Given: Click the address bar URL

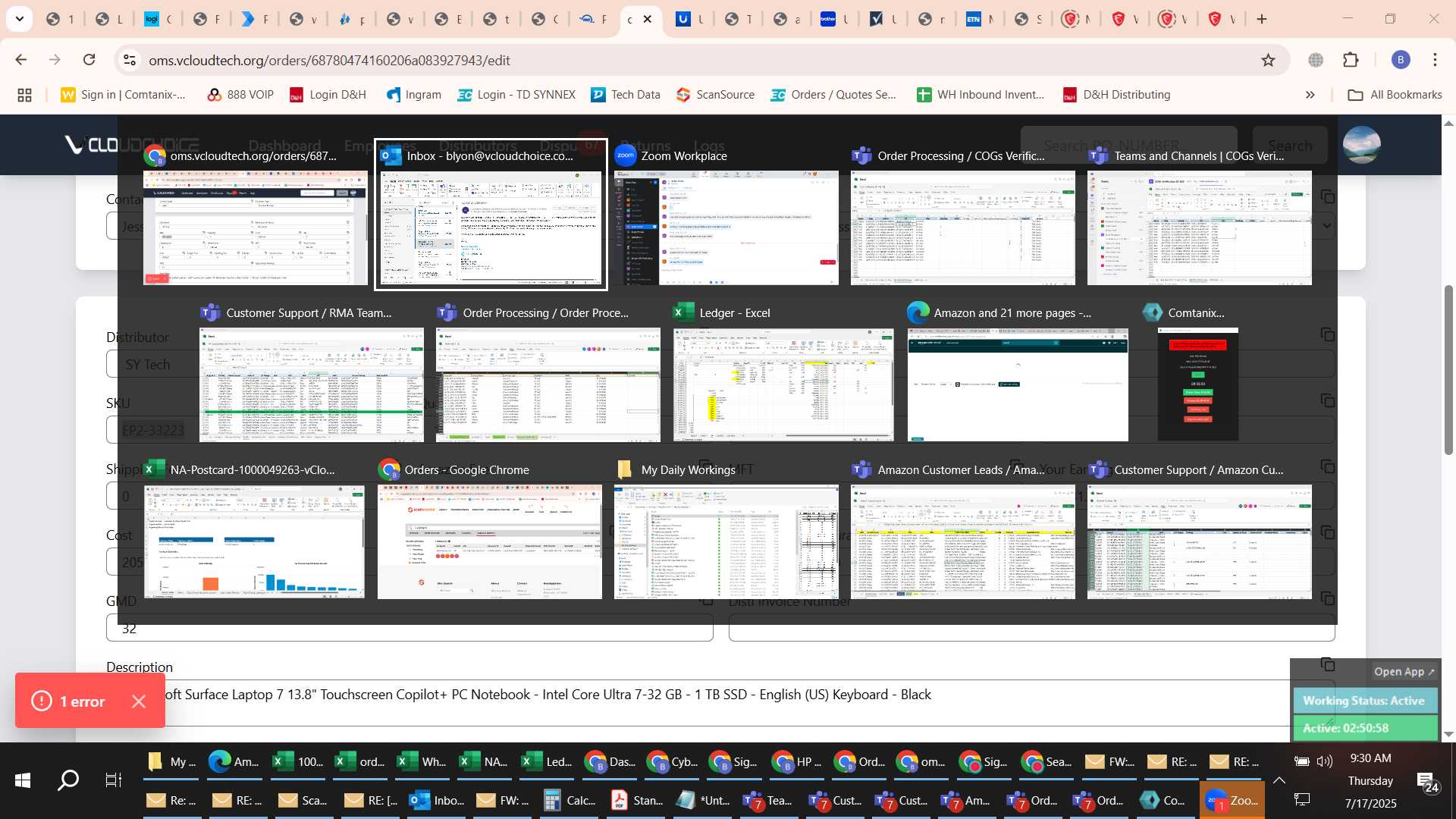Looking at the screenshot, I should point(329,60).
